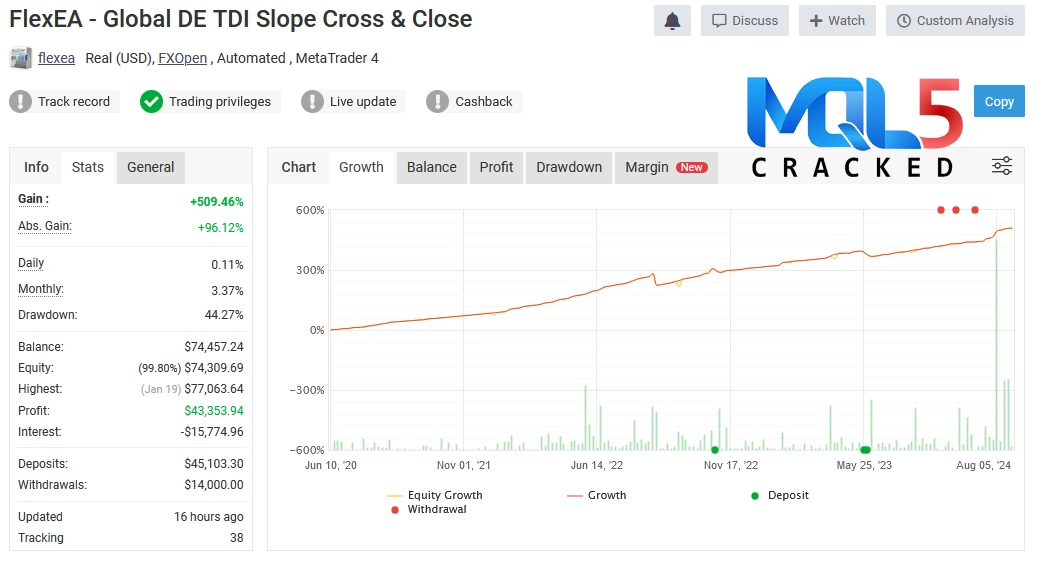Click the Track record warning icon

[21, 101]
